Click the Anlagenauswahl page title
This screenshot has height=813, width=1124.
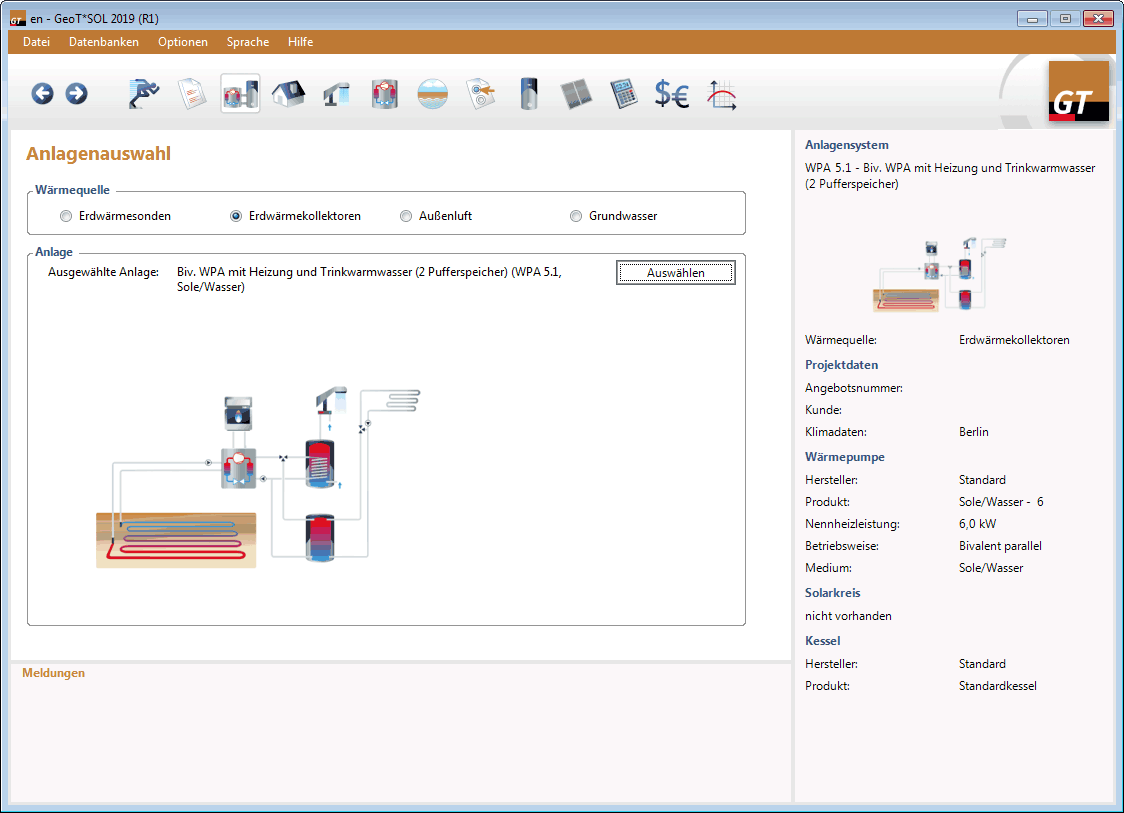click(98, 153)
